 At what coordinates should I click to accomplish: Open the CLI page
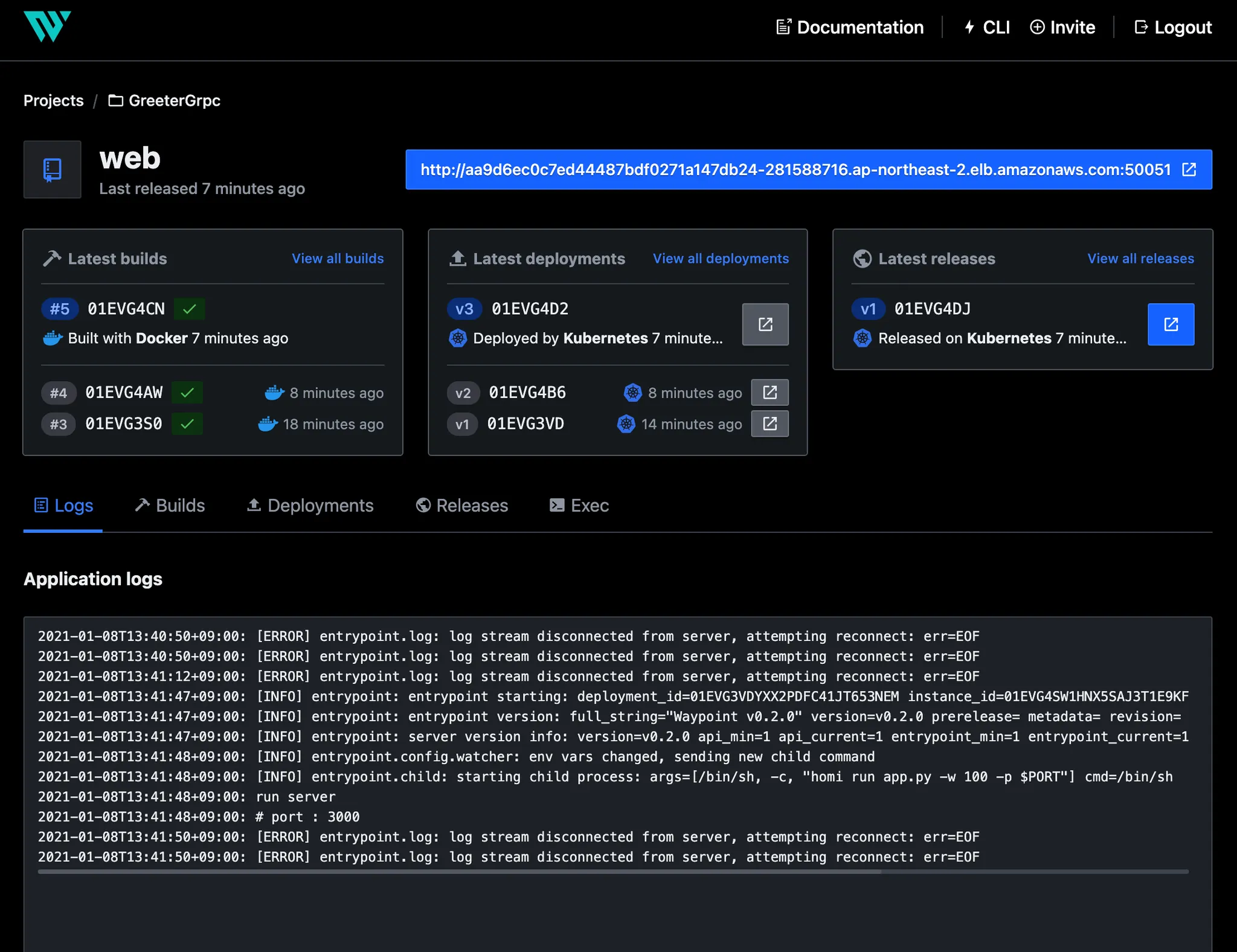click(x=987, y=27)
